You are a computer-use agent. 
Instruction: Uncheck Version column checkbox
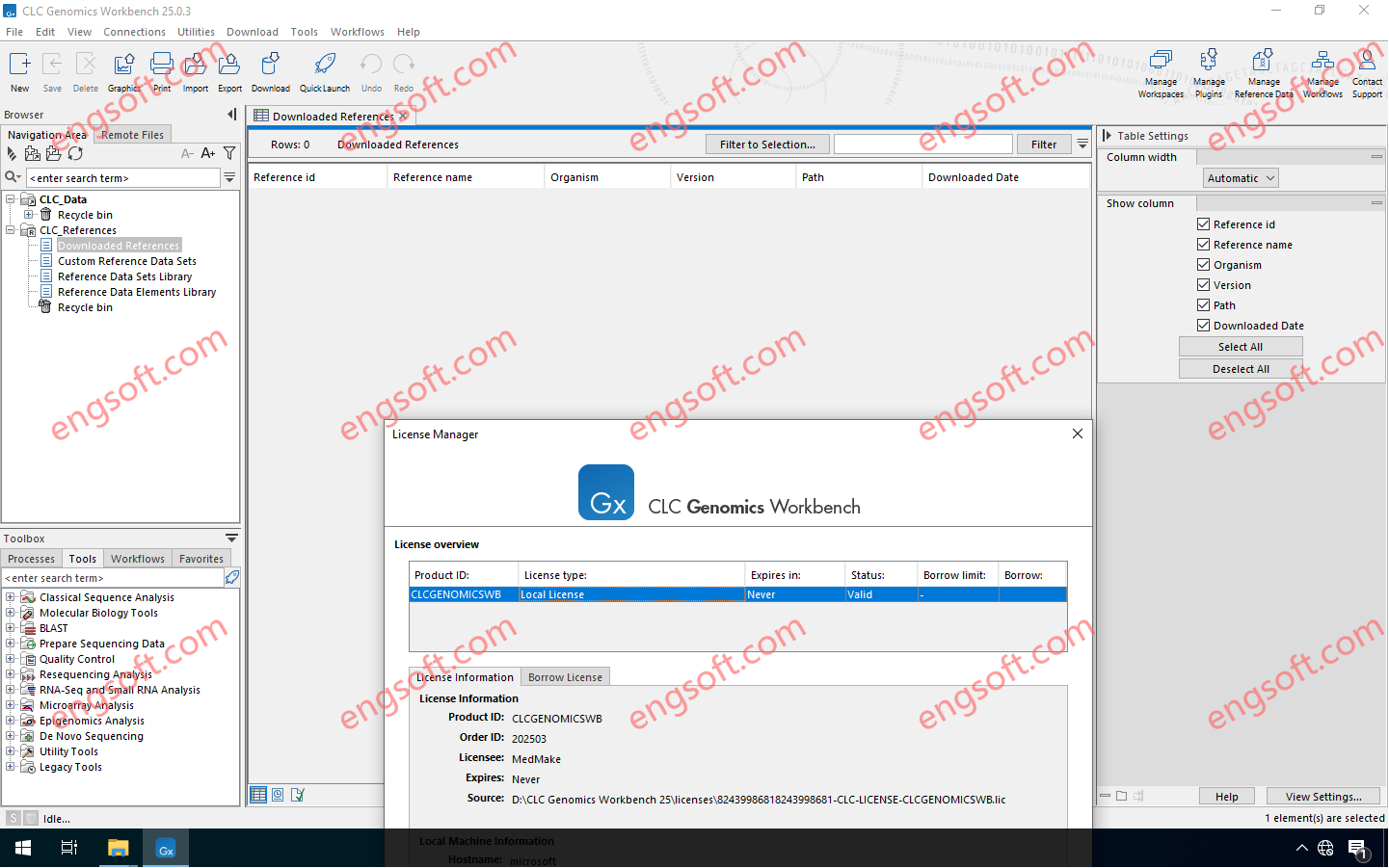tap(1203, 284)
